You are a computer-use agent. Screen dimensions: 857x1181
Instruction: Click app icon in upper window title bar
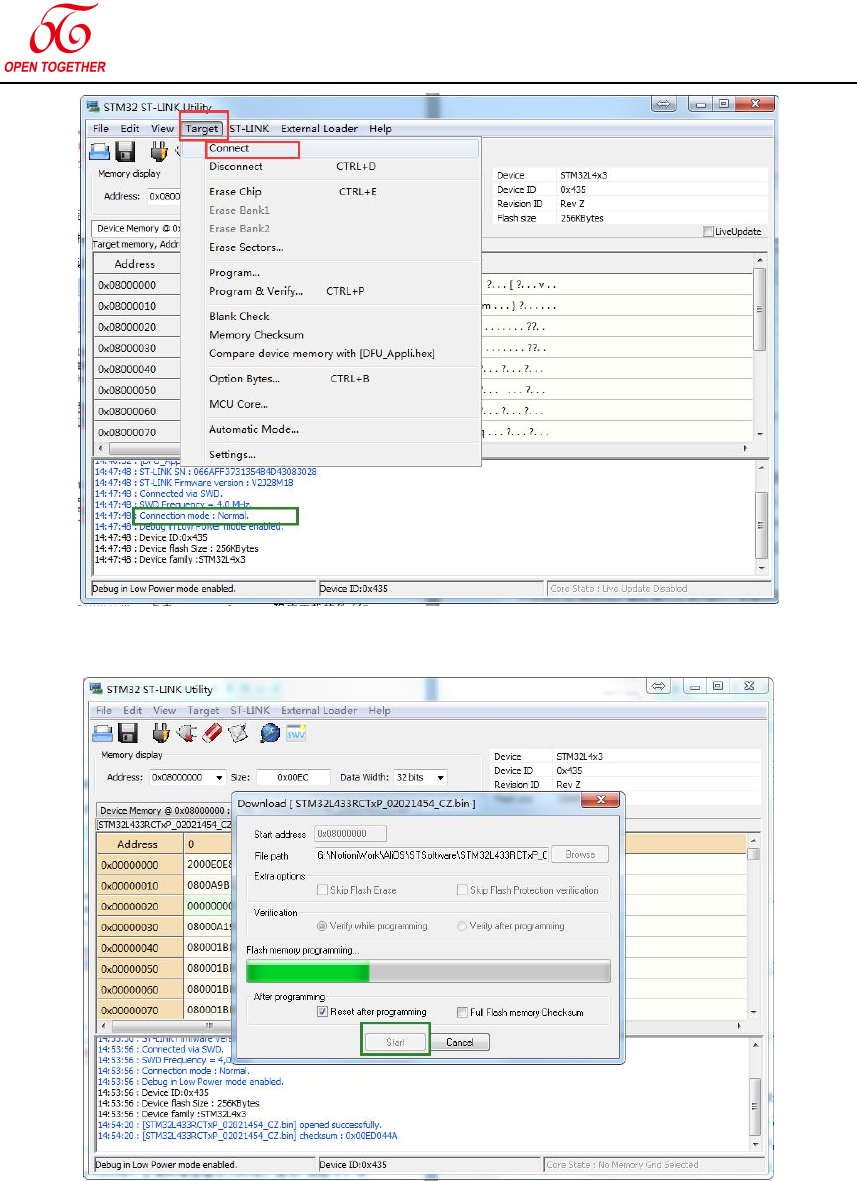[93, 107]
